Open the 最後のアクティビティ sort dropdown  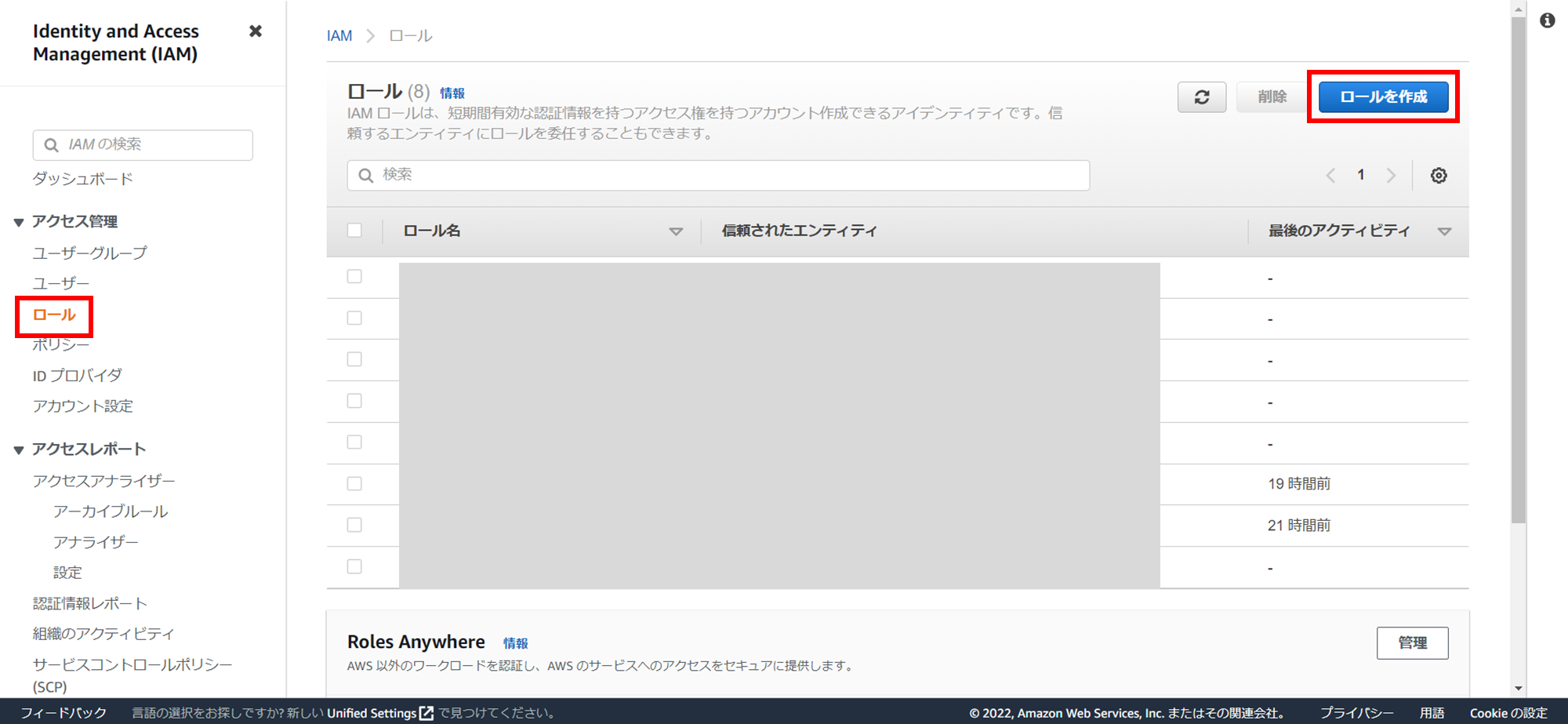click(1446, 231)
